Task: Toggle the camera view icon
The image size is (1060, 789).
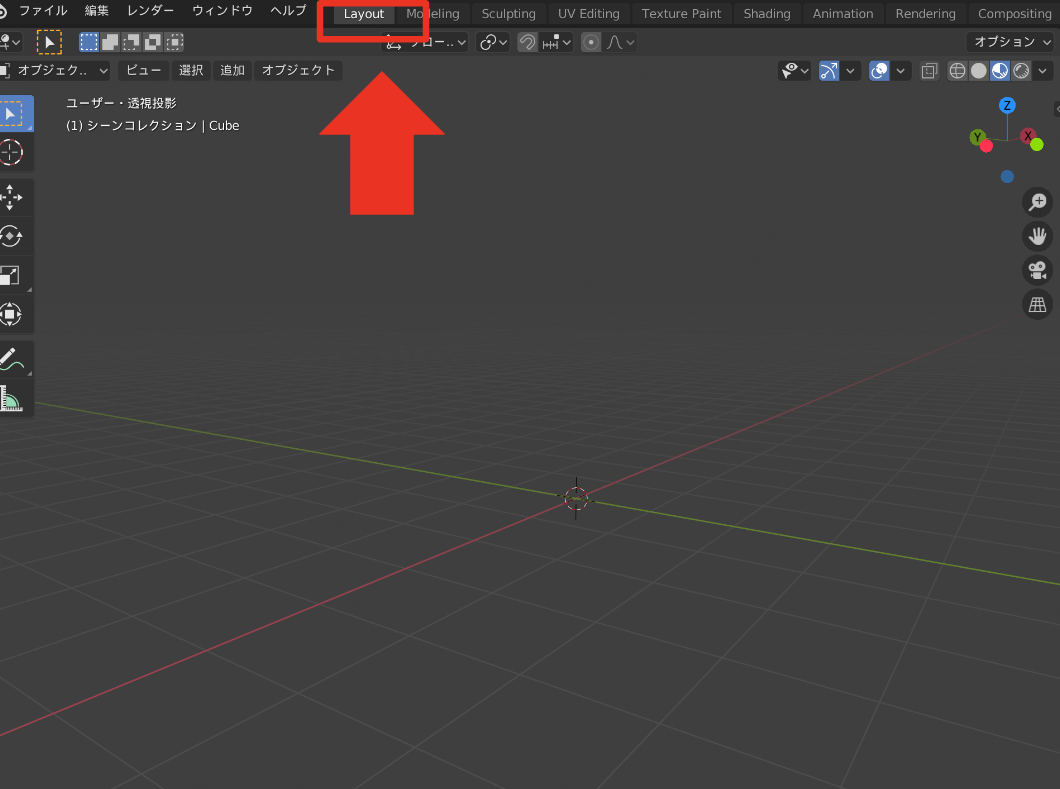Action: [1037, 270]
